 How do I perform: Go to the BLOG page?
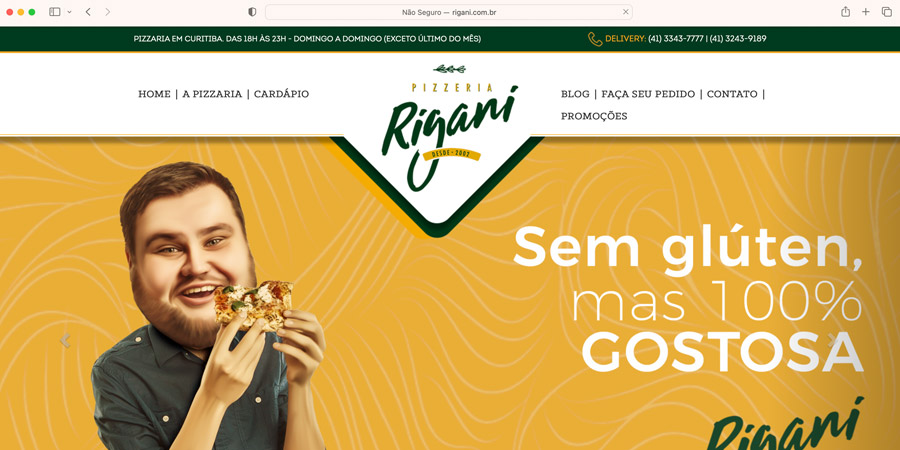point(575,94)
